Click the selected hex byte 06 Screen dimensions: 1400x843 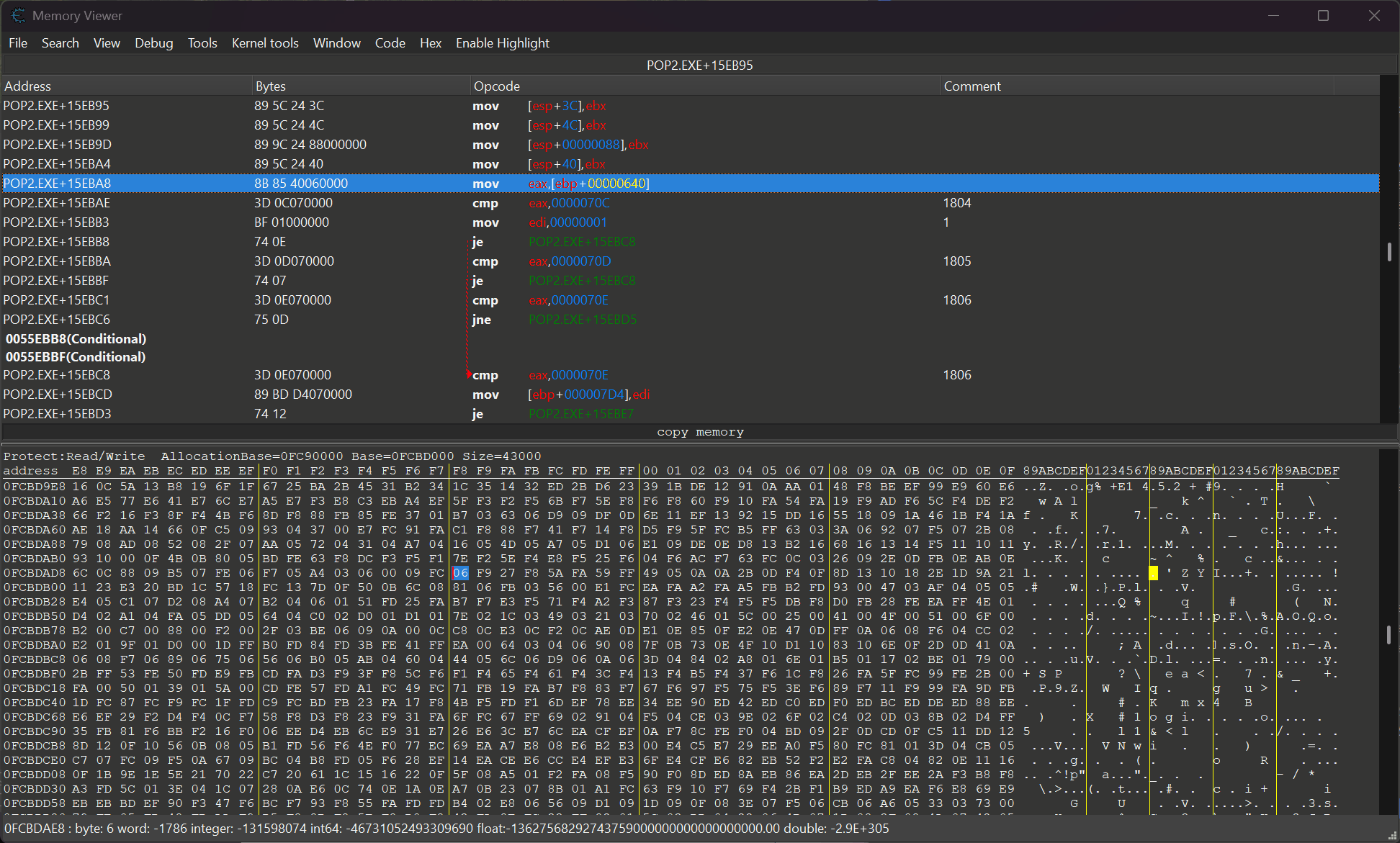(460, 573)
